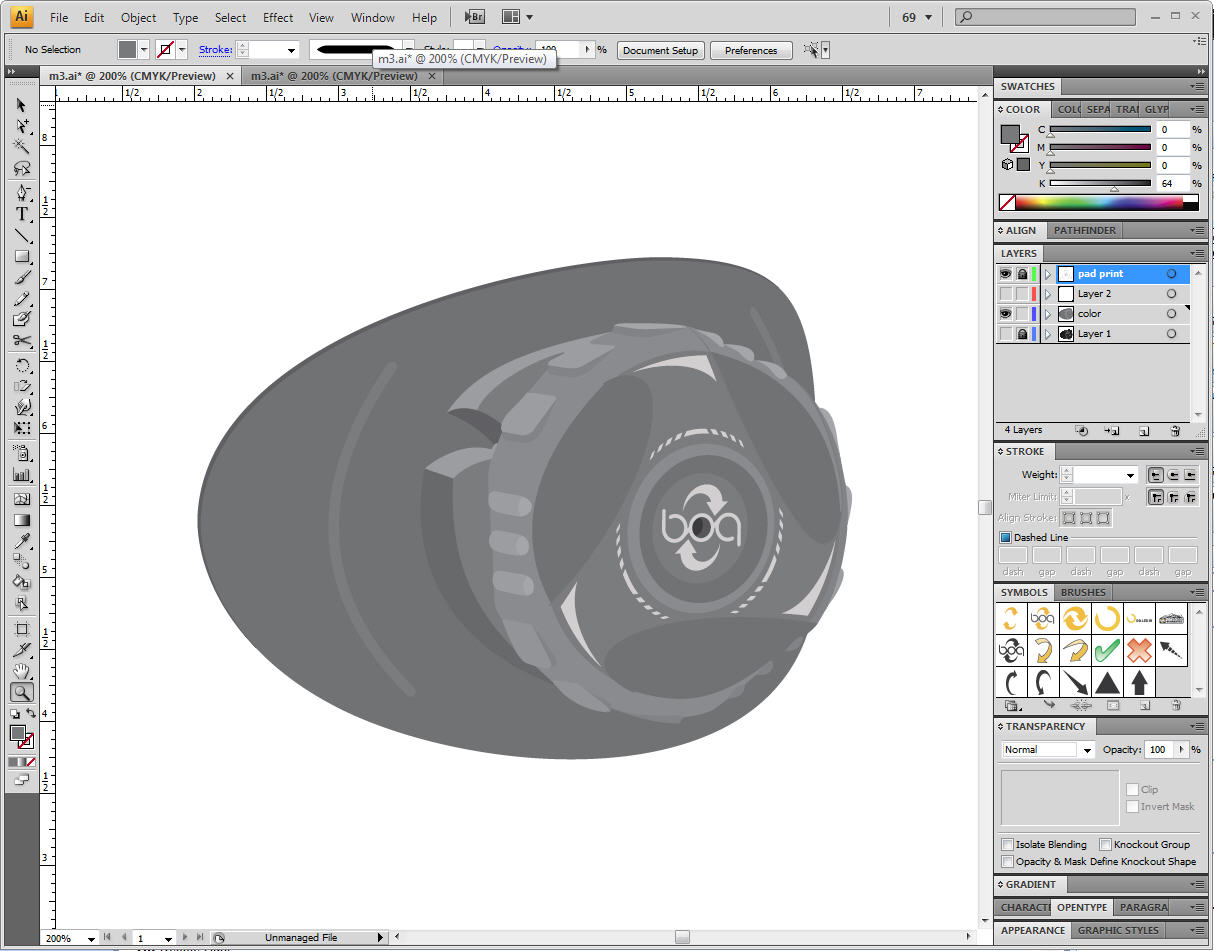The height and width of the screenshot is (951, 1214).
Task: Show Layer 2 with visibility box
Action: point(1005,294)
